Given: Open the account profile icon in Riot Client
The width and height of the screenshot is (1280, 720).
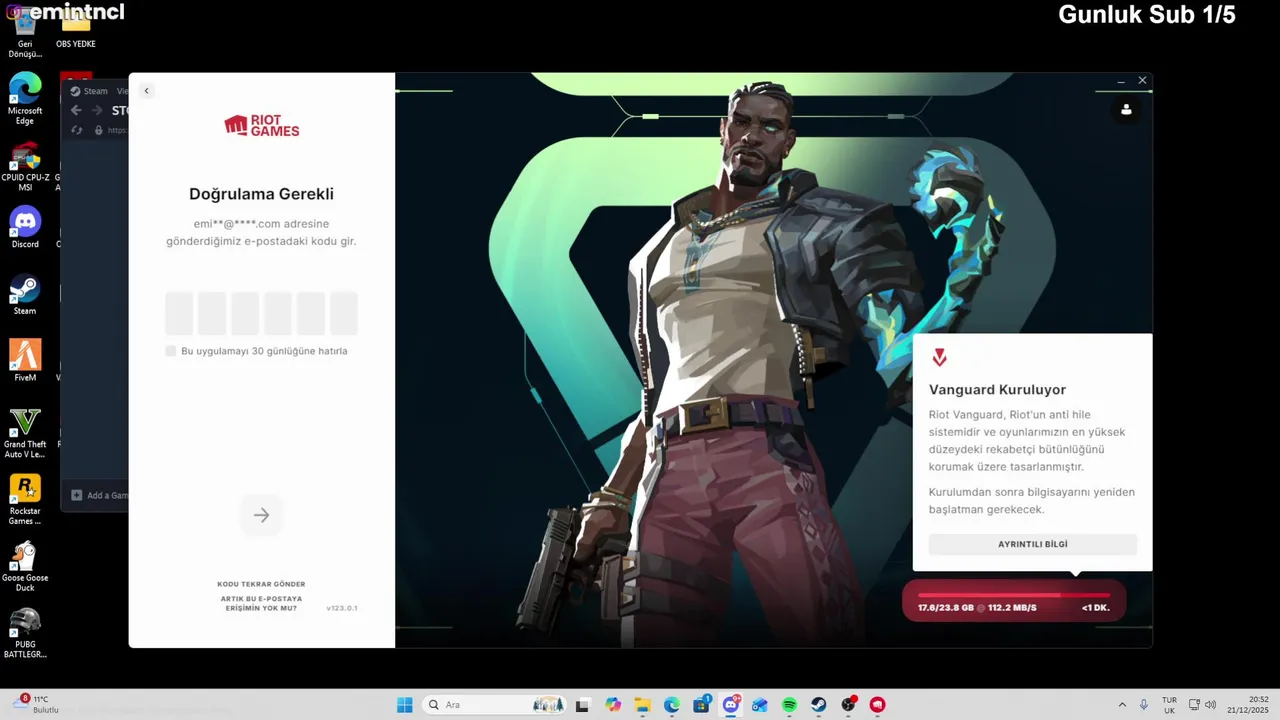Looking at the screenshot, I should 1126,110.
